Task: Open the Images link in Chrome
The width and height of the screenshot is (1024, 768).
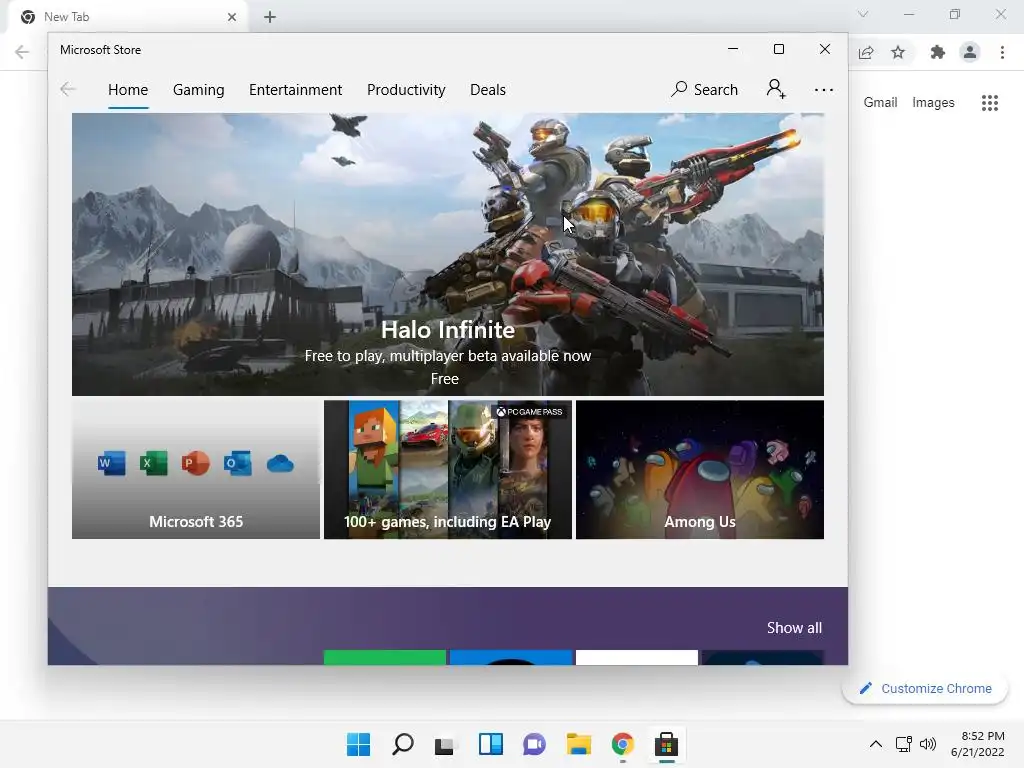Action: pos(933,103)
